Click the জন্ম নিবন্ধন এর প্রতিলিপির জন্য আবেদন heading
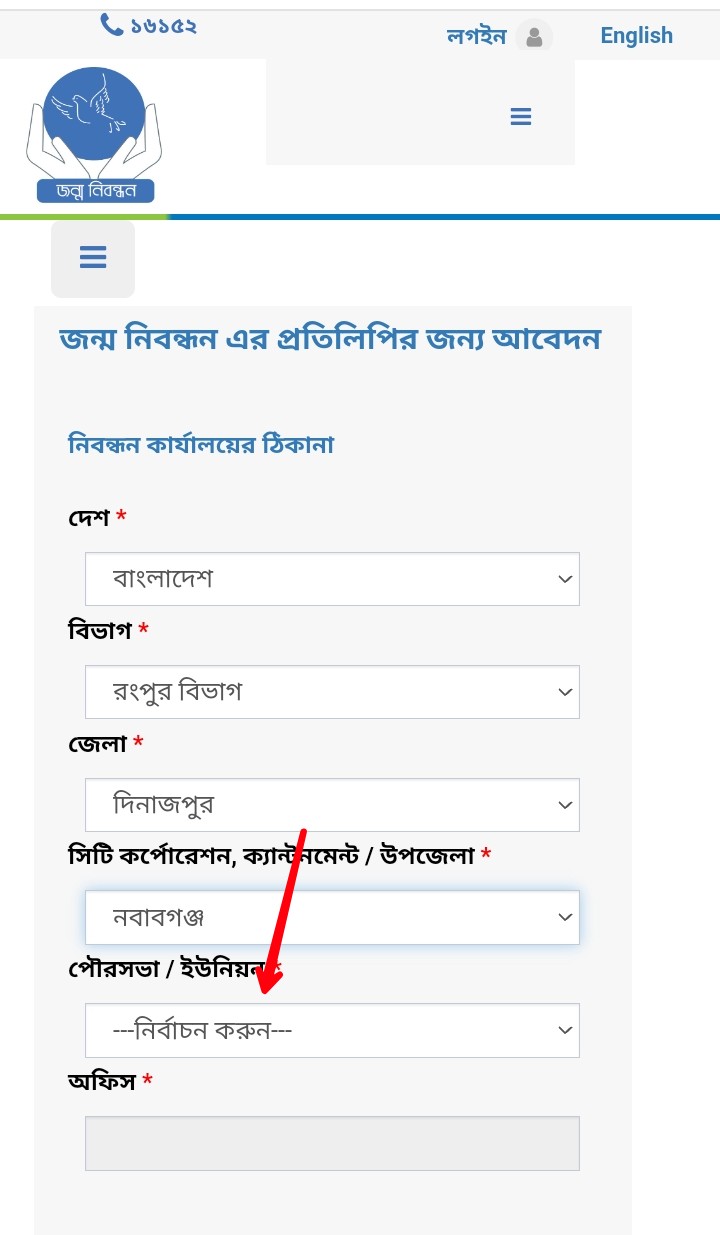Viewport: 720px width, 1235px height. (330, 340)
